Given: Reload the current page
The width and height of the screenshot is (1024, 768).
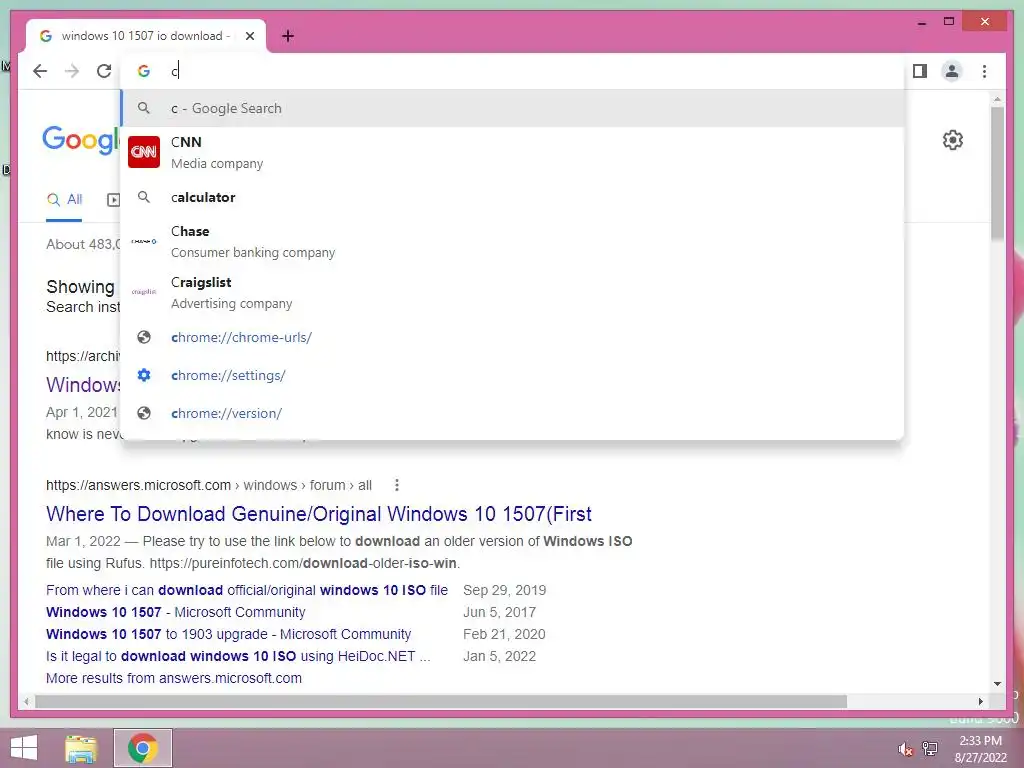Looking at the screenshot, I should (x=104, y=71).
